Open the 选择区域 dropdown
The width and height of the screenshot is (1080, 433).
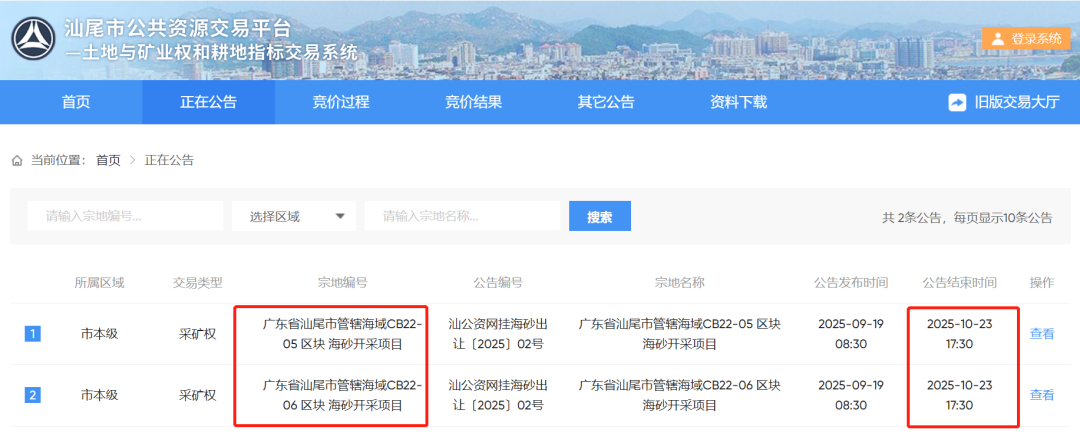(292, 216)
